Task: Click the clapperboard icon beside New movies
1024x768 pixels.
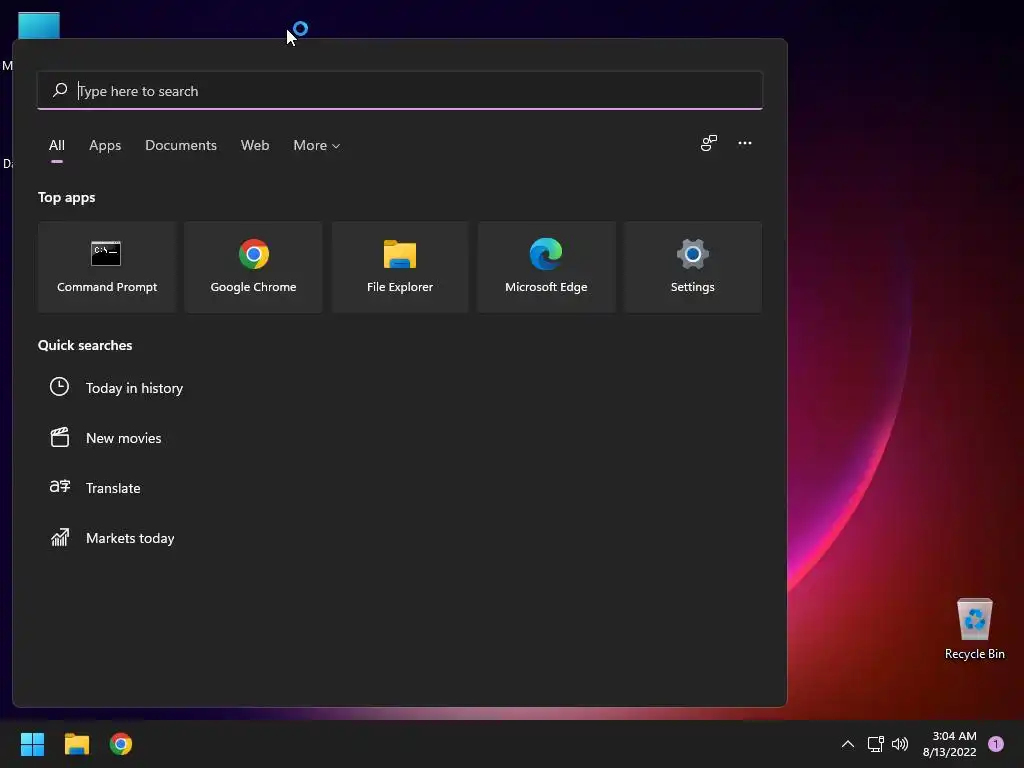Action: 59,438
